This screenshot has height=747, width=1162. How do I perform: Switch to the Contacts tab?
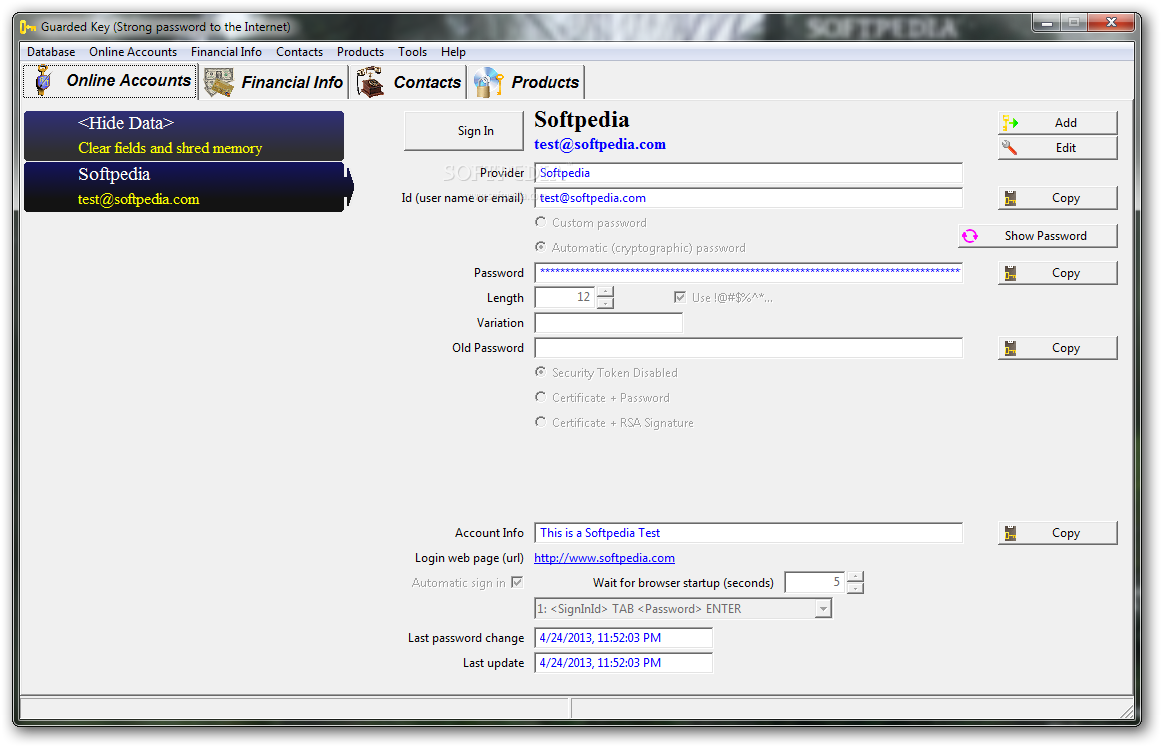pyautogui.click(x=408, y=82)
